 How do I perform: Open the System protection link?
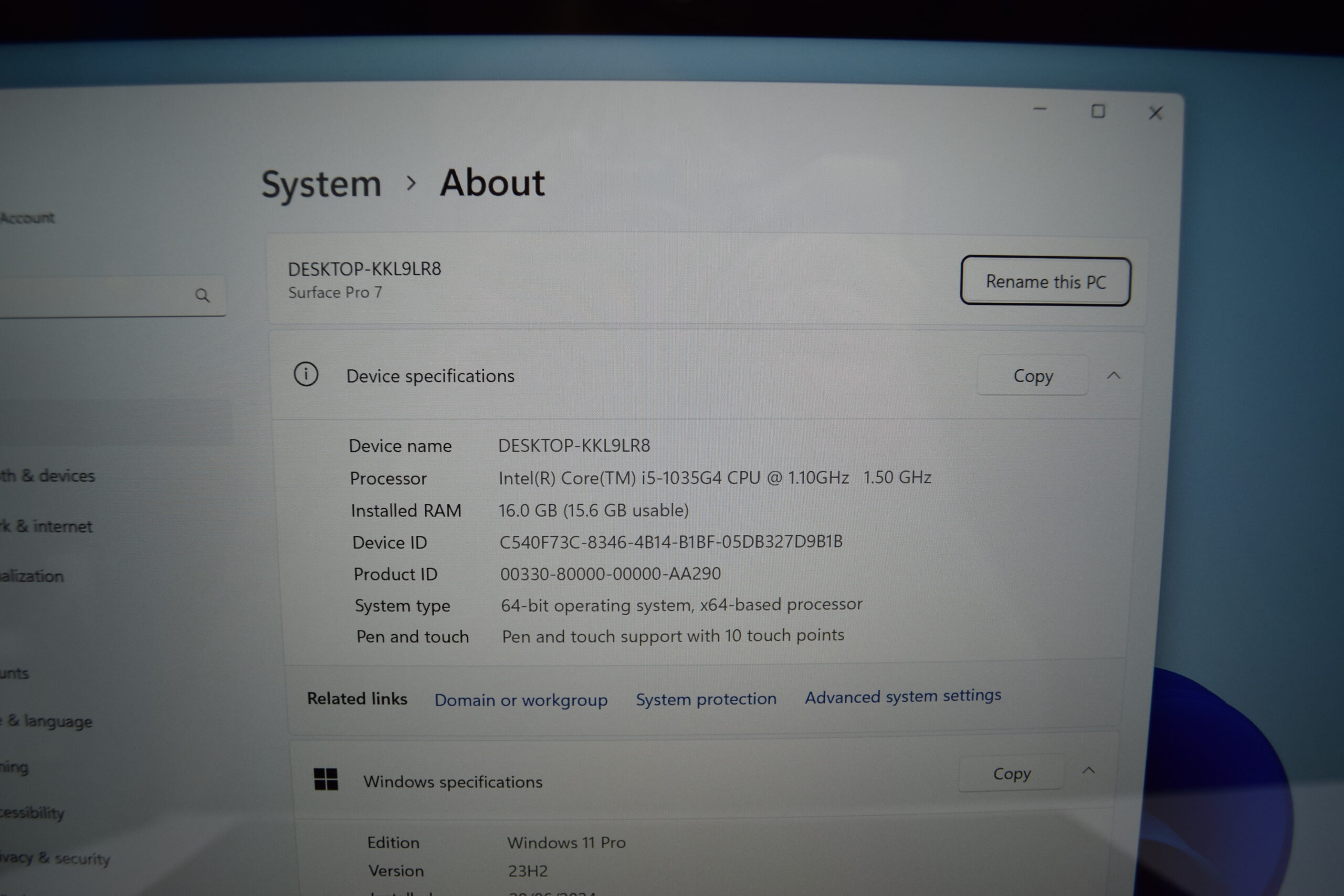(706, 699)
